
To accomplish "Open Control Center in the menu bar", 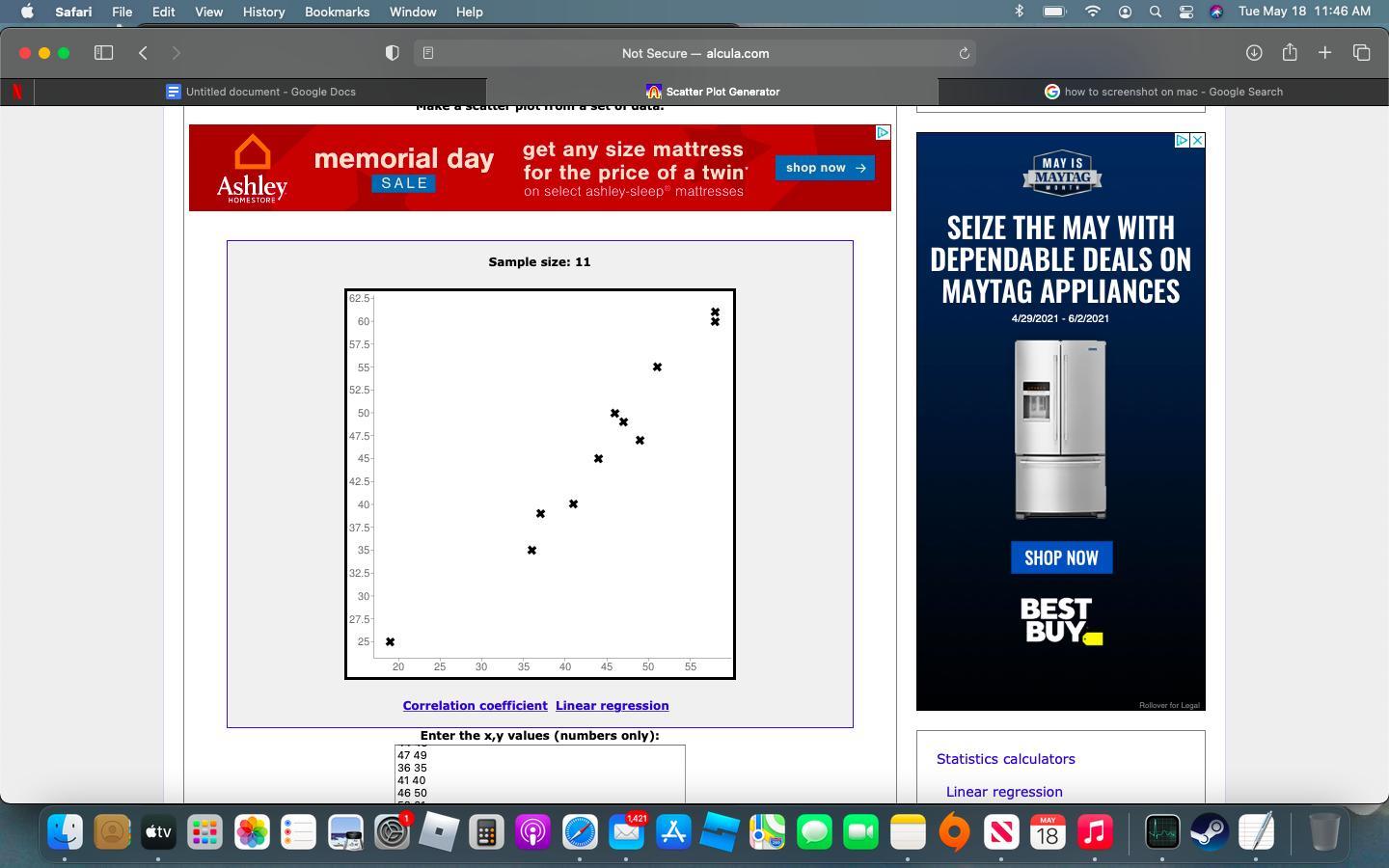I will pos(1186,12).
